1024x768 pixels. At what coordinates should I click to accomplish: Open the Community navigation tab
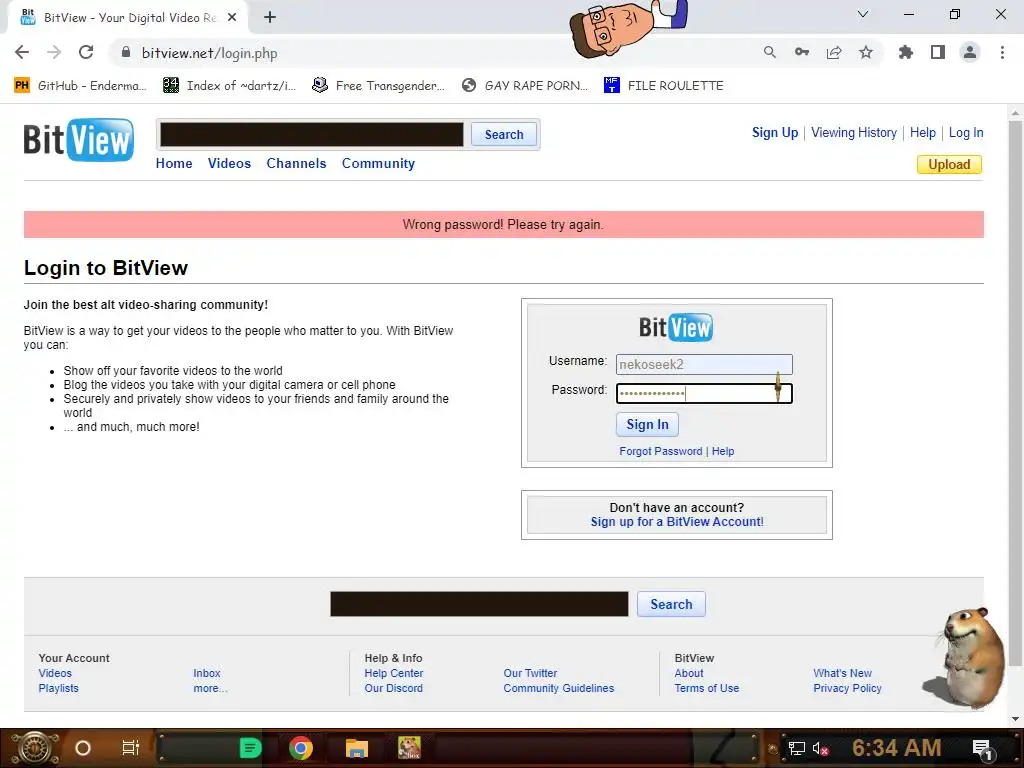pyautogui.click(x=378, y=163)
